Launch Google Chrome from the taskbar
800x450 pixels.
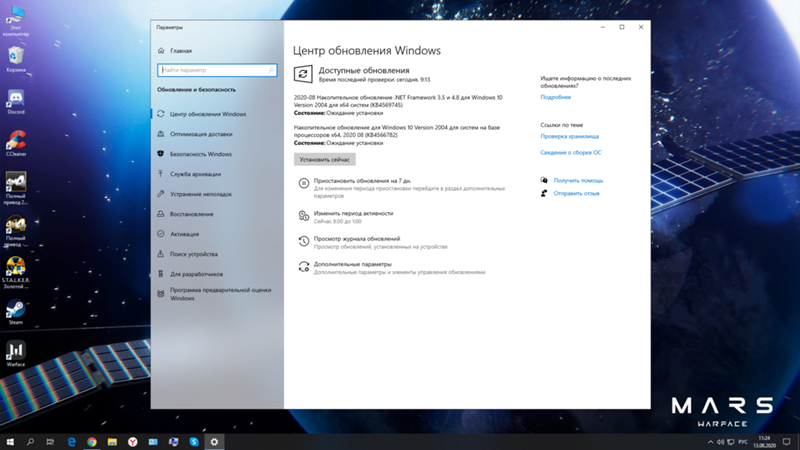coord(92,442)
